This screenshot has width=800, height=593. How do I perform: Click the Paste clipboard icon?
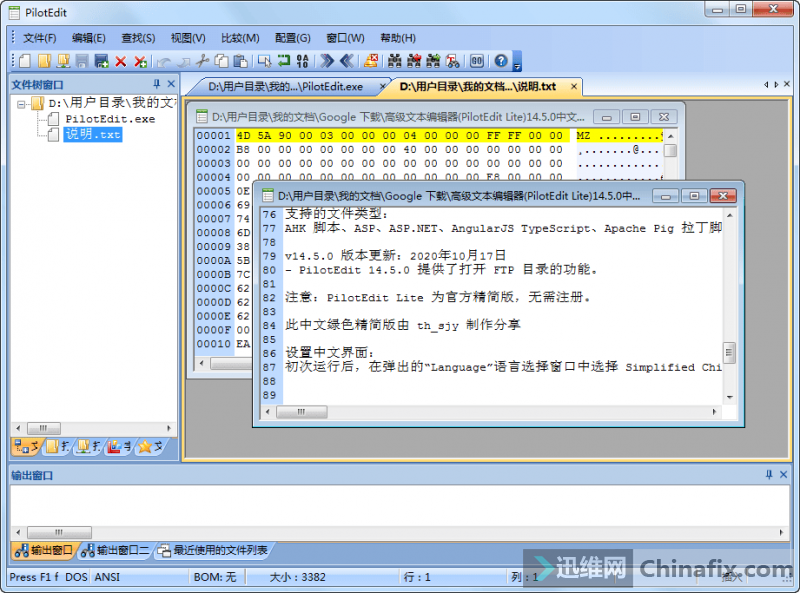tap(240, 61)
